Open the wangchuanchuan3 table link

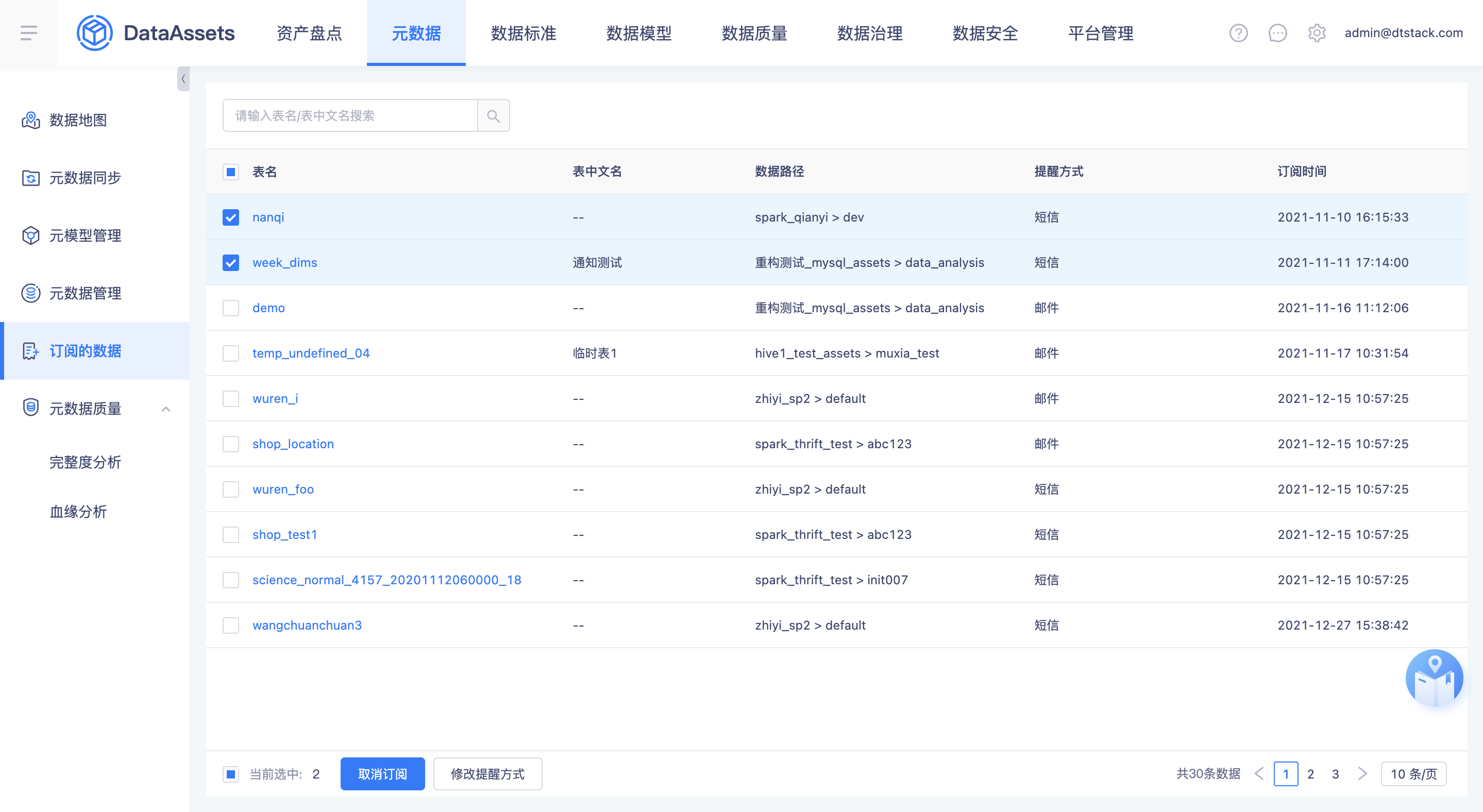coord(308,625)
